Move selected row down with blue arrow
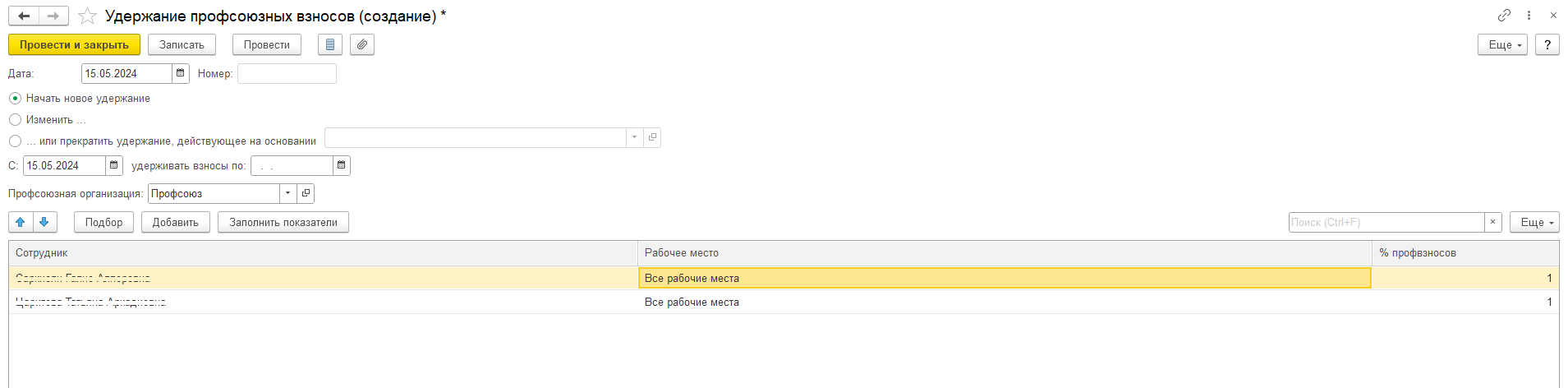This screenshot has width=1568, height=388. (44, 222)
